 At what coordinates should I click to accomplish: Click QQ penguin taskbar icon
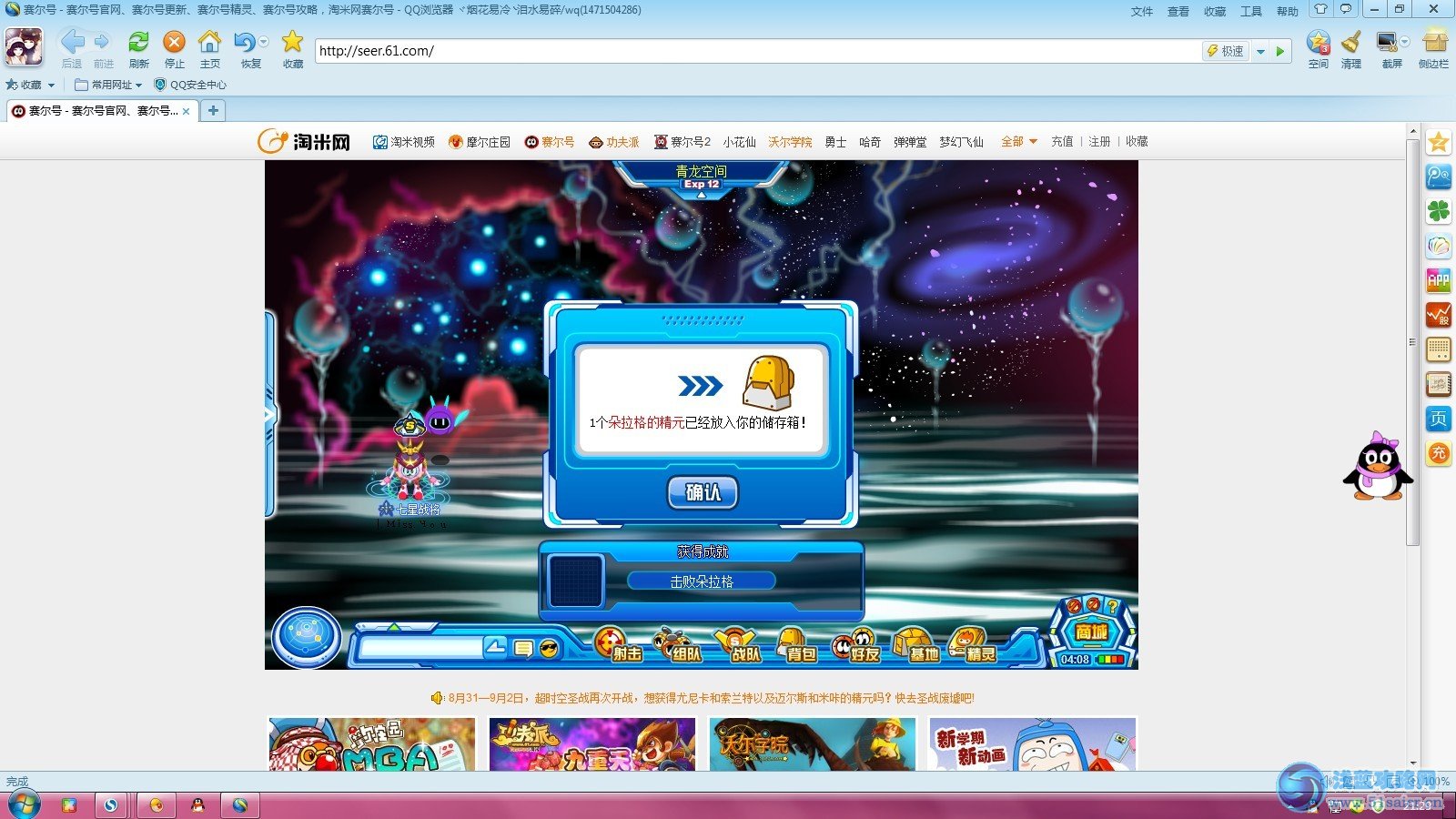coord(197,804)
